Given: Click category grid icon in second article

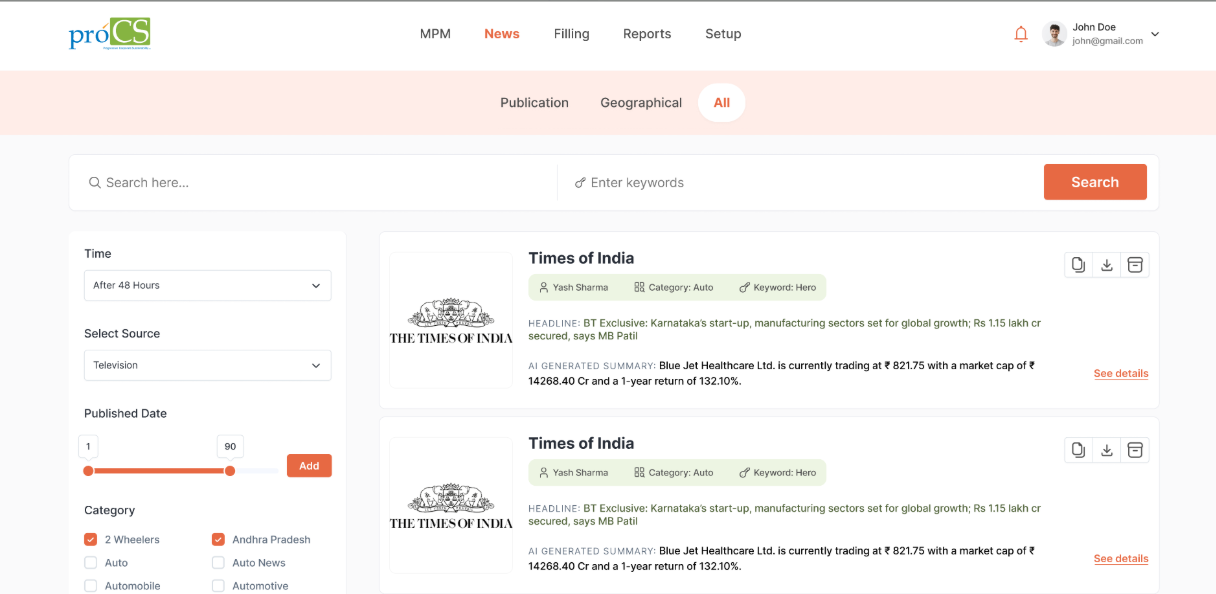Looking at the screenshot, I should (639, 473).
